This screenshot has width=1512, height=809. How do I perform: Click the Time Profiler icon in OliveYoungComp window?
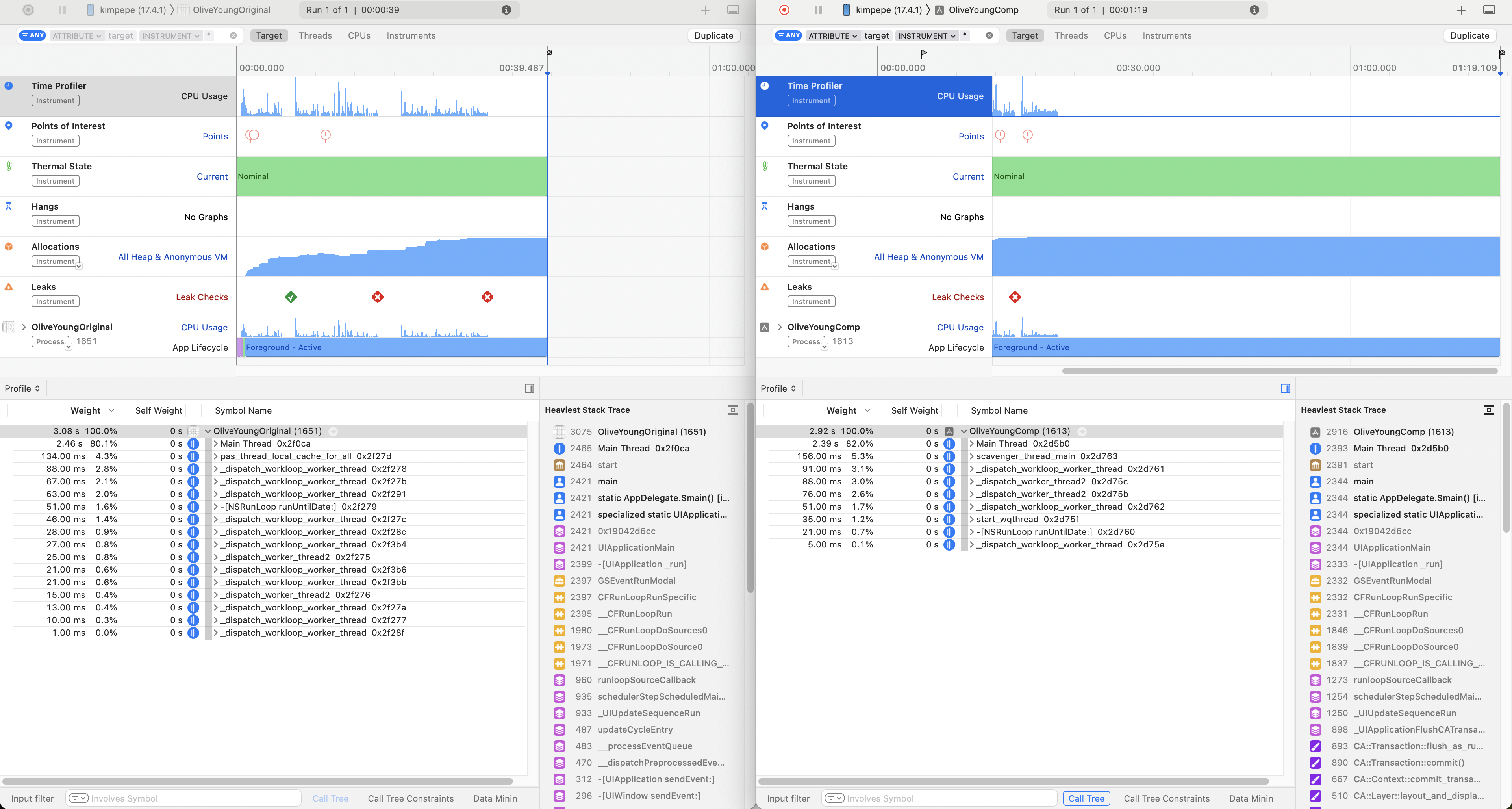click(x=765, y=86)
